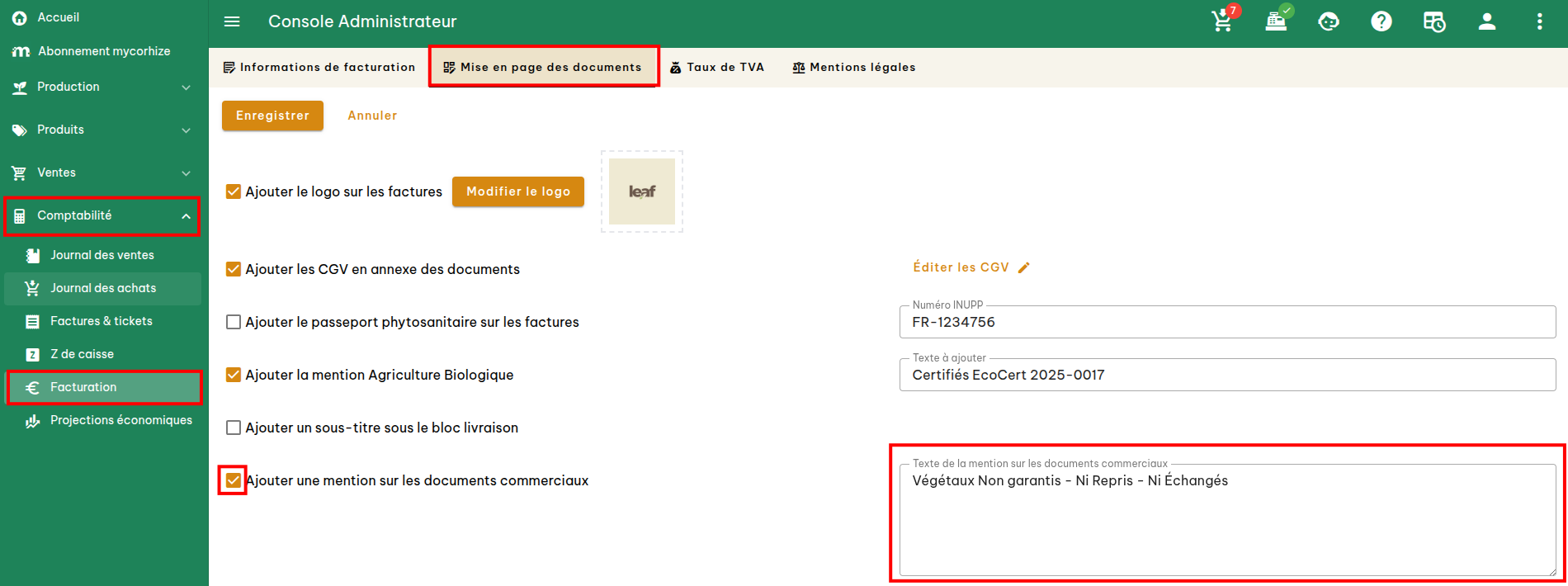Click the Modifier le logo button
The image size is (1568, 586).
click(x=518, y=191)
